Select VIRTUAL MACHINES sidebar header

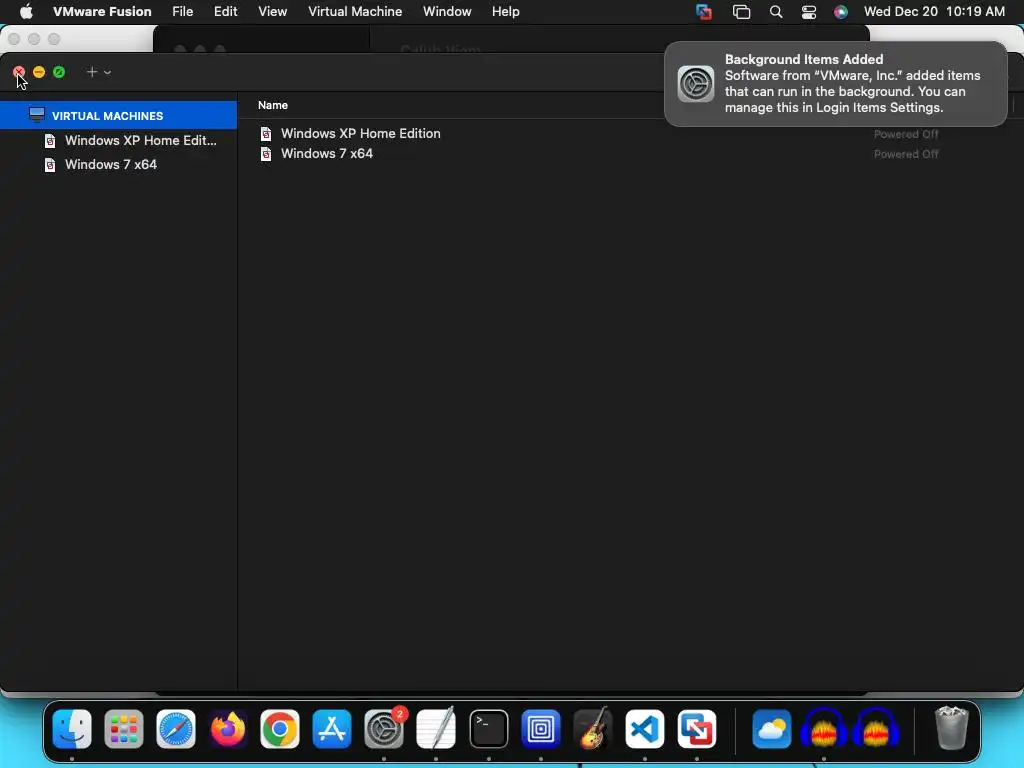coord(118,116)
